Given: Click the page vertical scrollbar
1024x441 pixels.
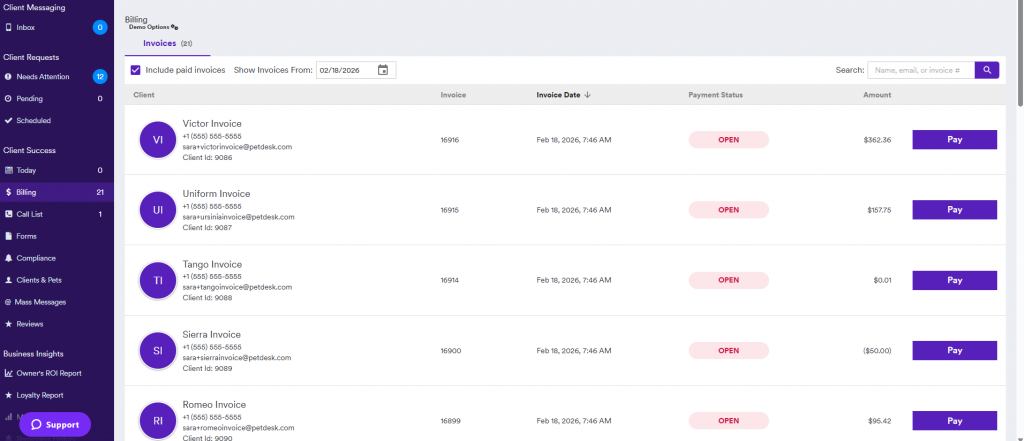Looking at the screenshot, I should tap(1020, 52).
